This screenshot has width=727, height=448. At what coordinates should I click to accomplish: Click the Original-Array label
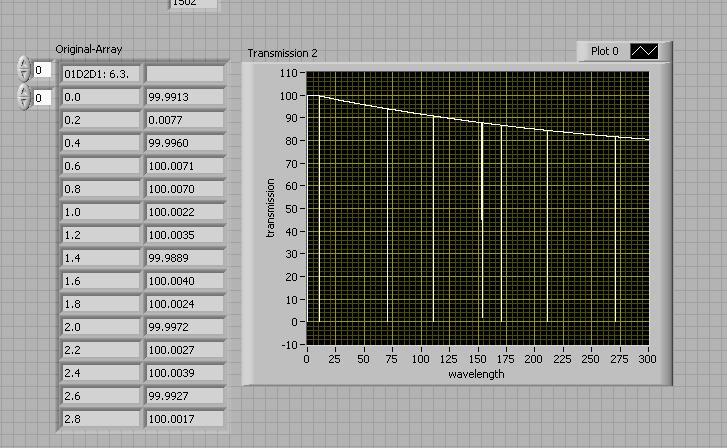[x=89, y=49]
